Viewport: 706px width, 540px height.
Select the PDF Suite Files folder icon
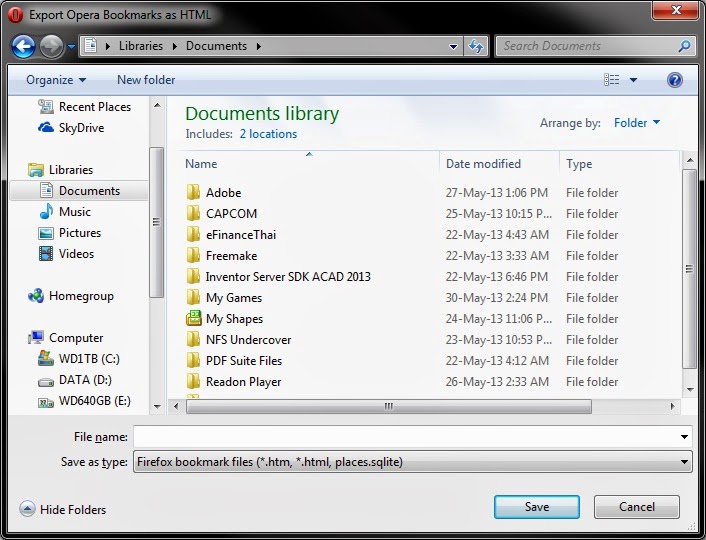click(x=193, y=360)
